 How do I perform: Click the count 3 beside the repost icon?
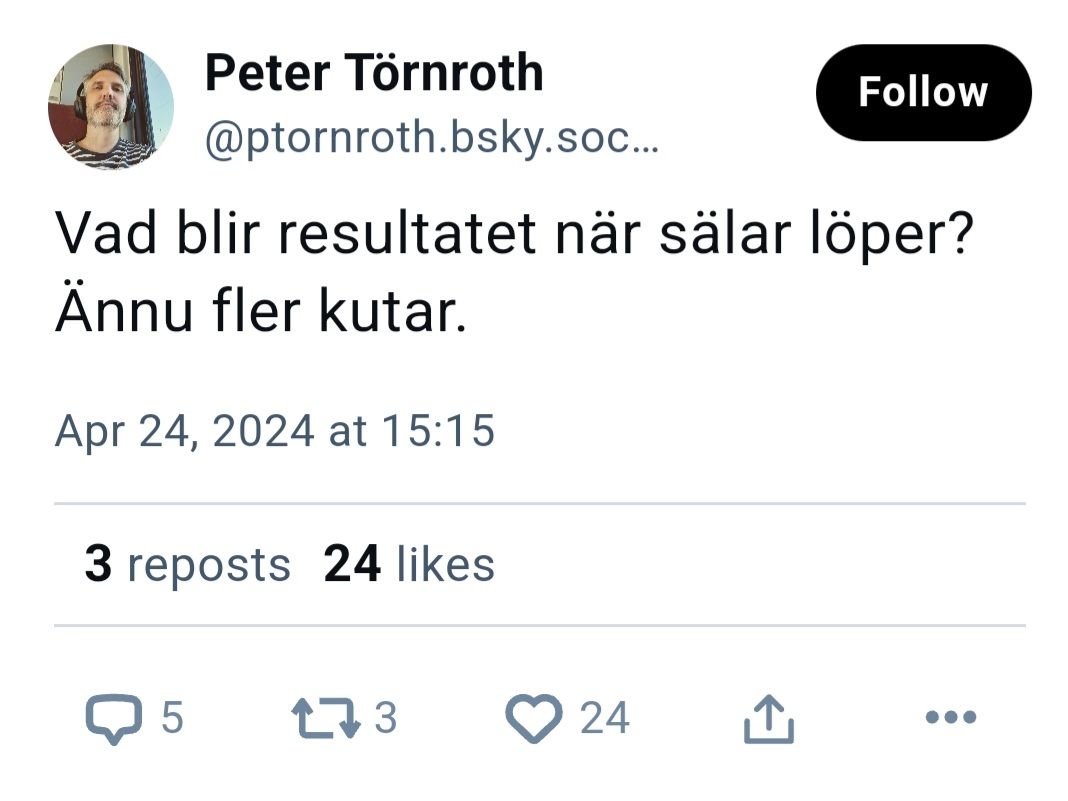click(385, 718)
